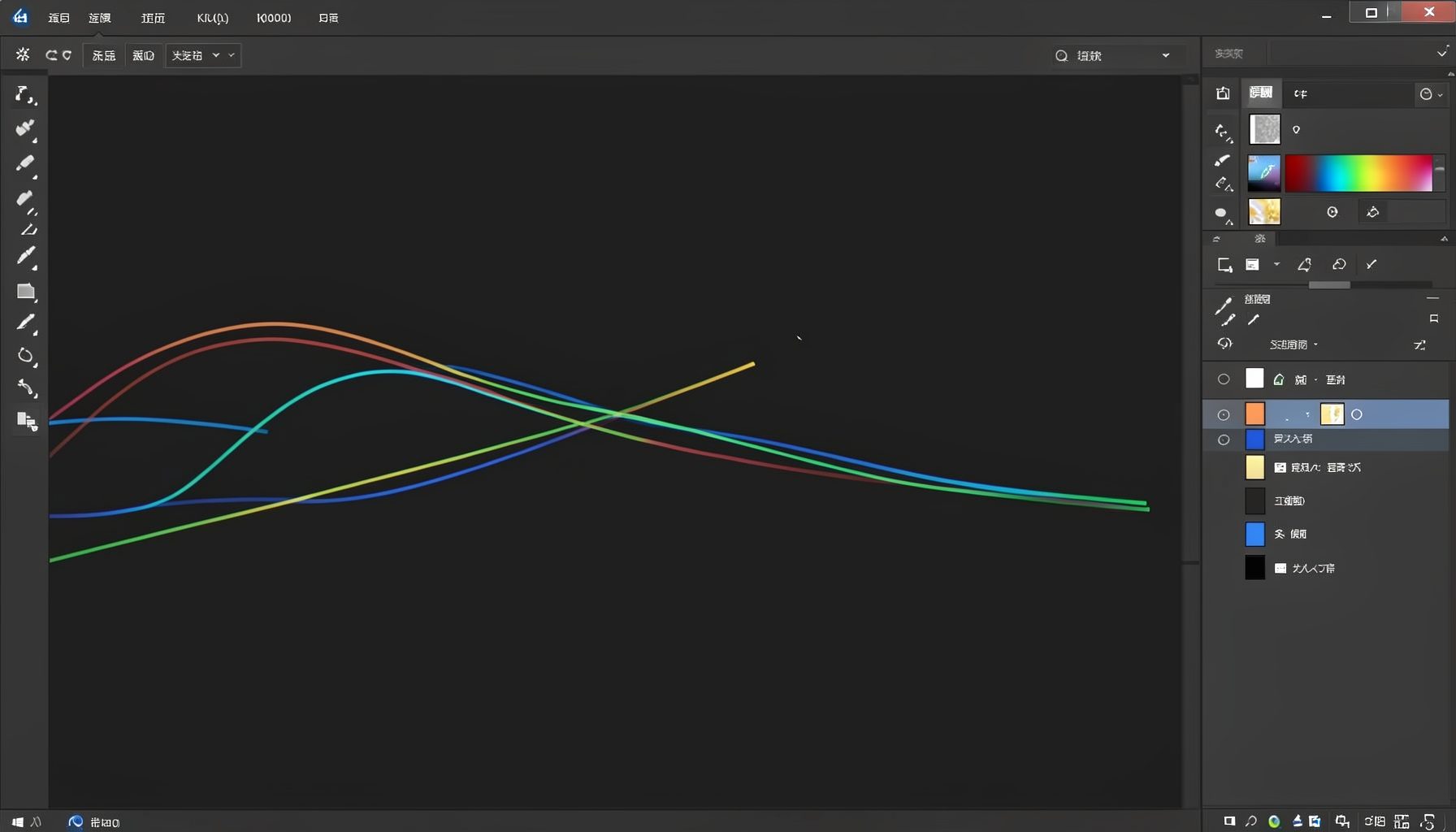Screen dimensions: 1456x832
Task: Click the checkmark icon in the right panel toolbar
Action: pyautogui.click(x=1371, y=264)
